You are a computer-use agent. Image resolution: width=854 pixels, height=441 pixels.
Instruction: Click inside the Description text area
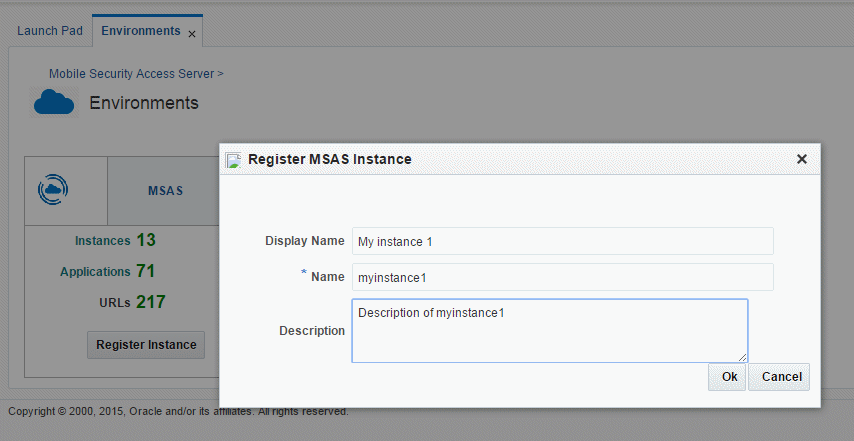pyautogui.click(x=550, y=330)
